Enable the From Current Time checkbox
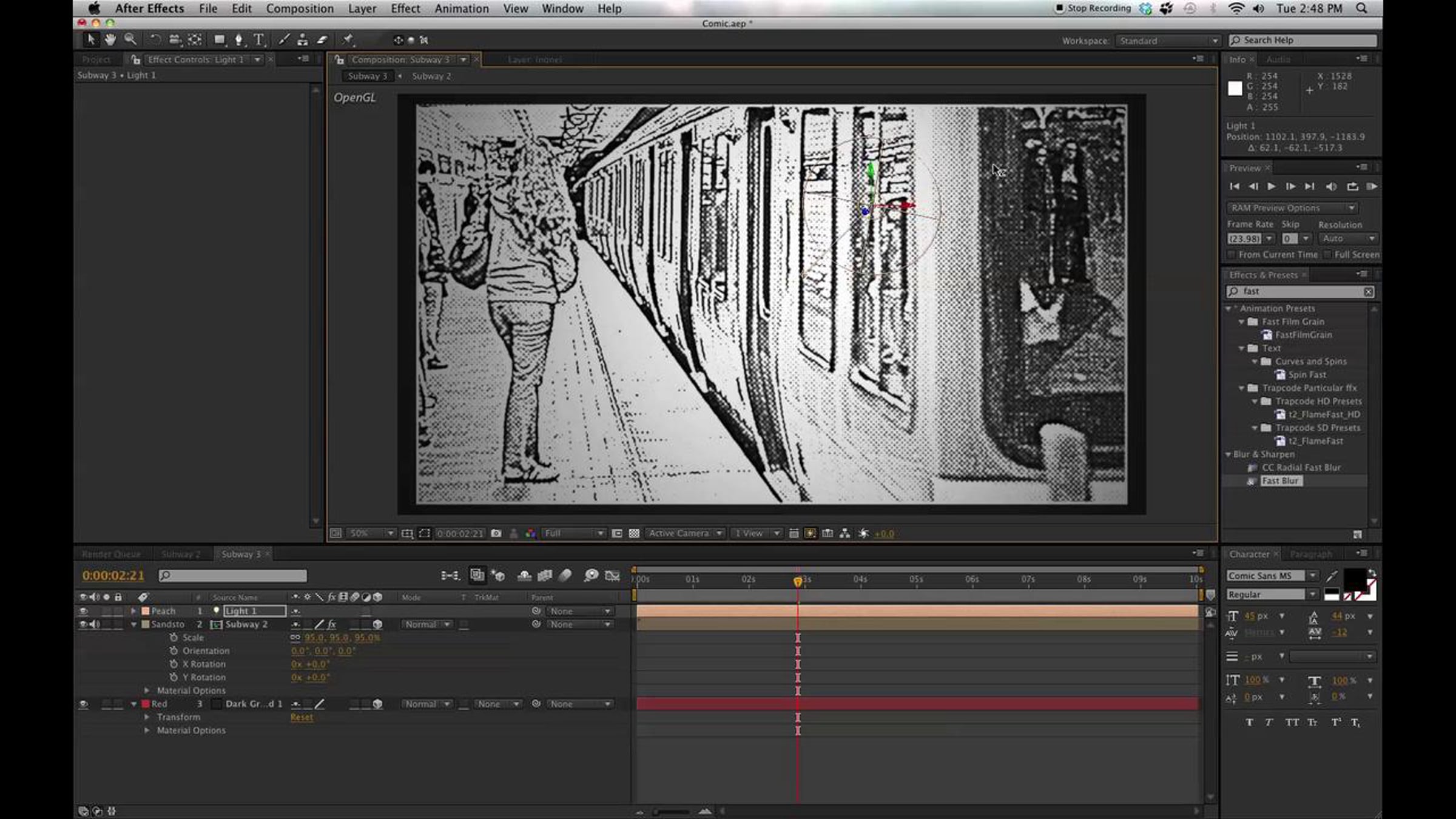Image resolution: width=1456 pixels, height=819 pixels. click(1231, 255)
